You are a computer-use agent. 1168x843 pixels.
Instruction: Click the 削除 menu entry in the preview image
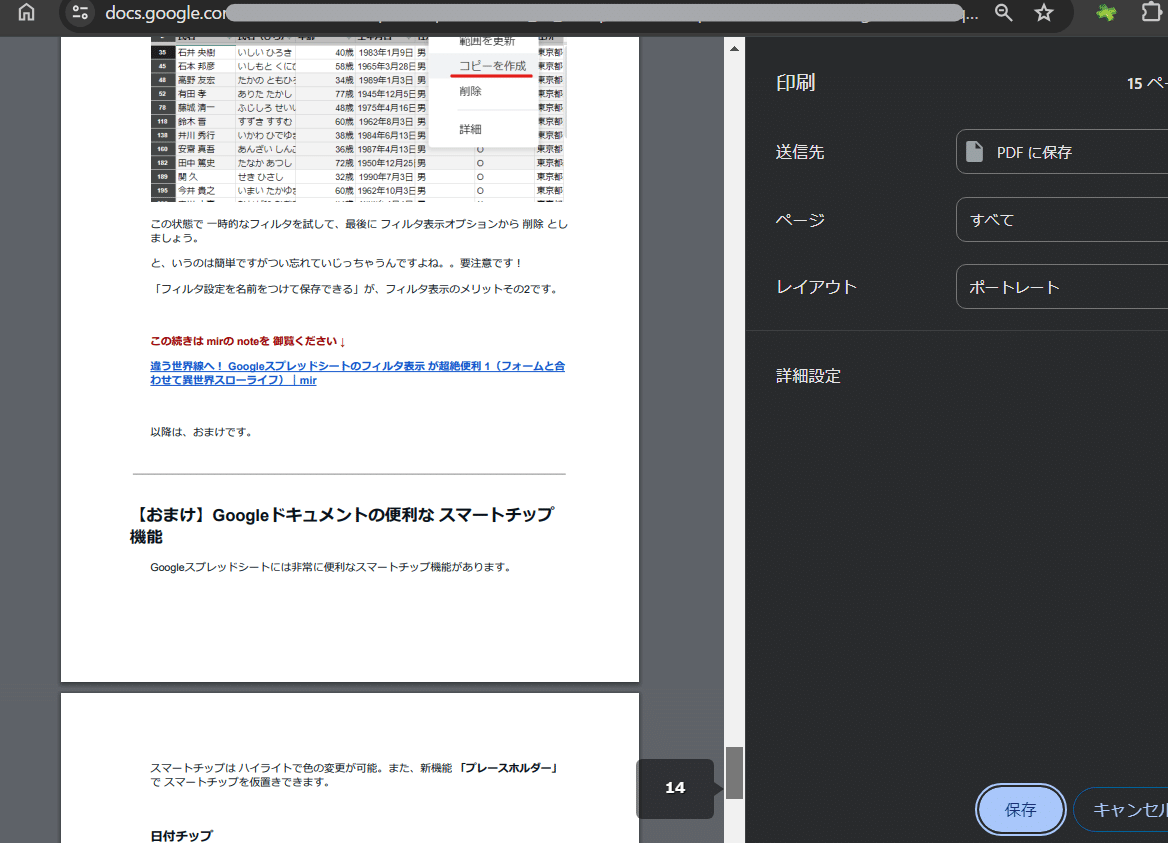470,91
